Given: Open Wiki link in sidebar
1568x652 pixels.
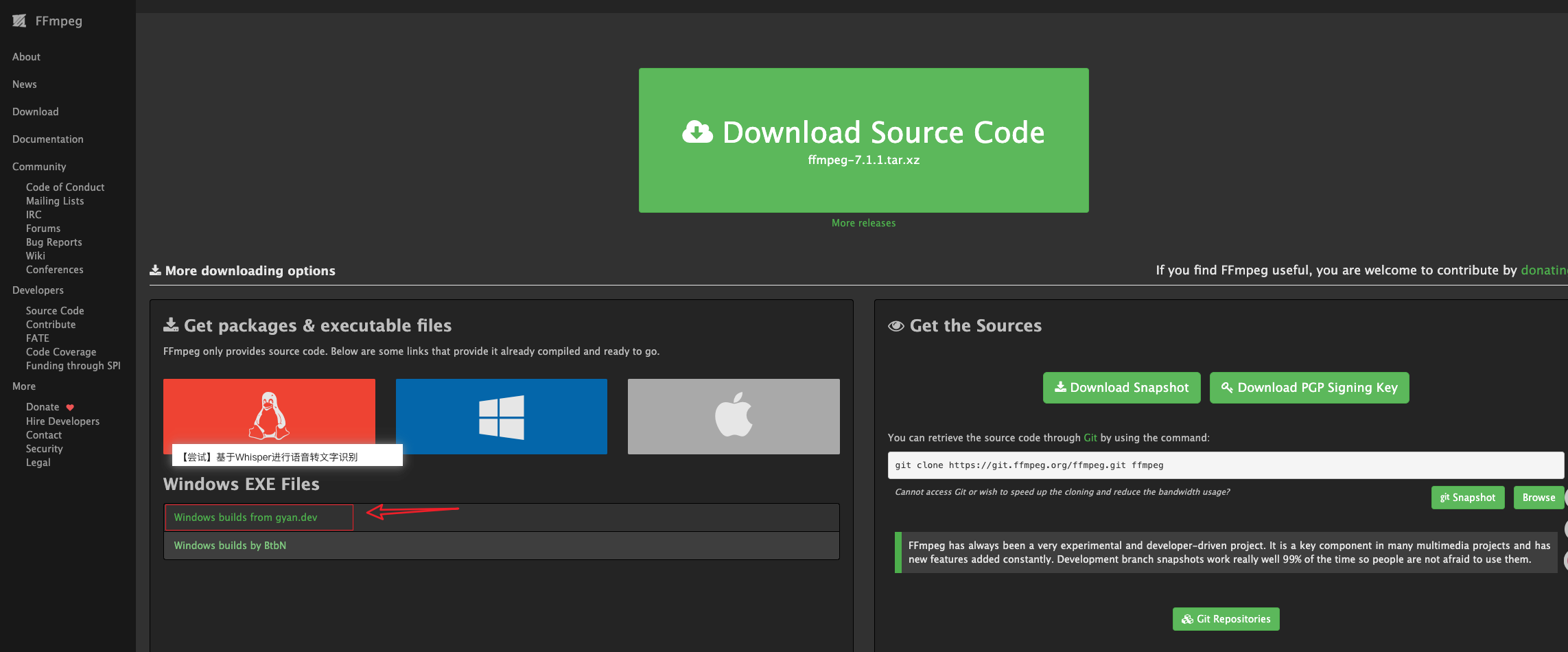Looking at the screenshot, I should coord(36,256).
